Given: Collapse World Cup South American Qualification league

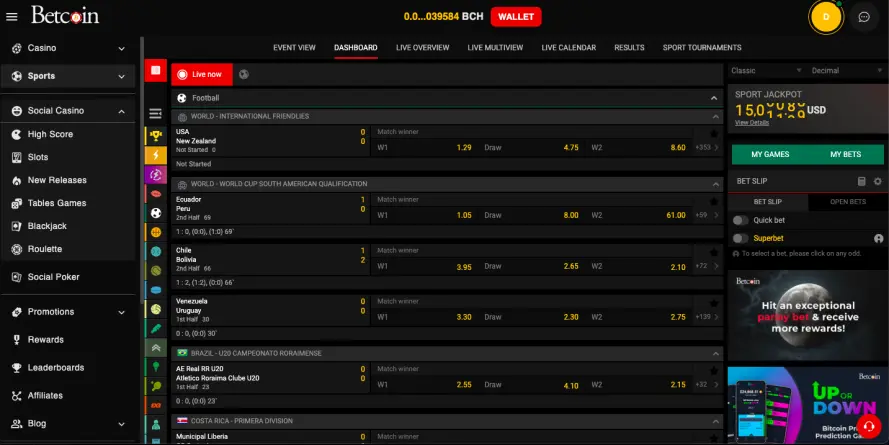Looking at the screenshot, I should [x=716, y=184].
